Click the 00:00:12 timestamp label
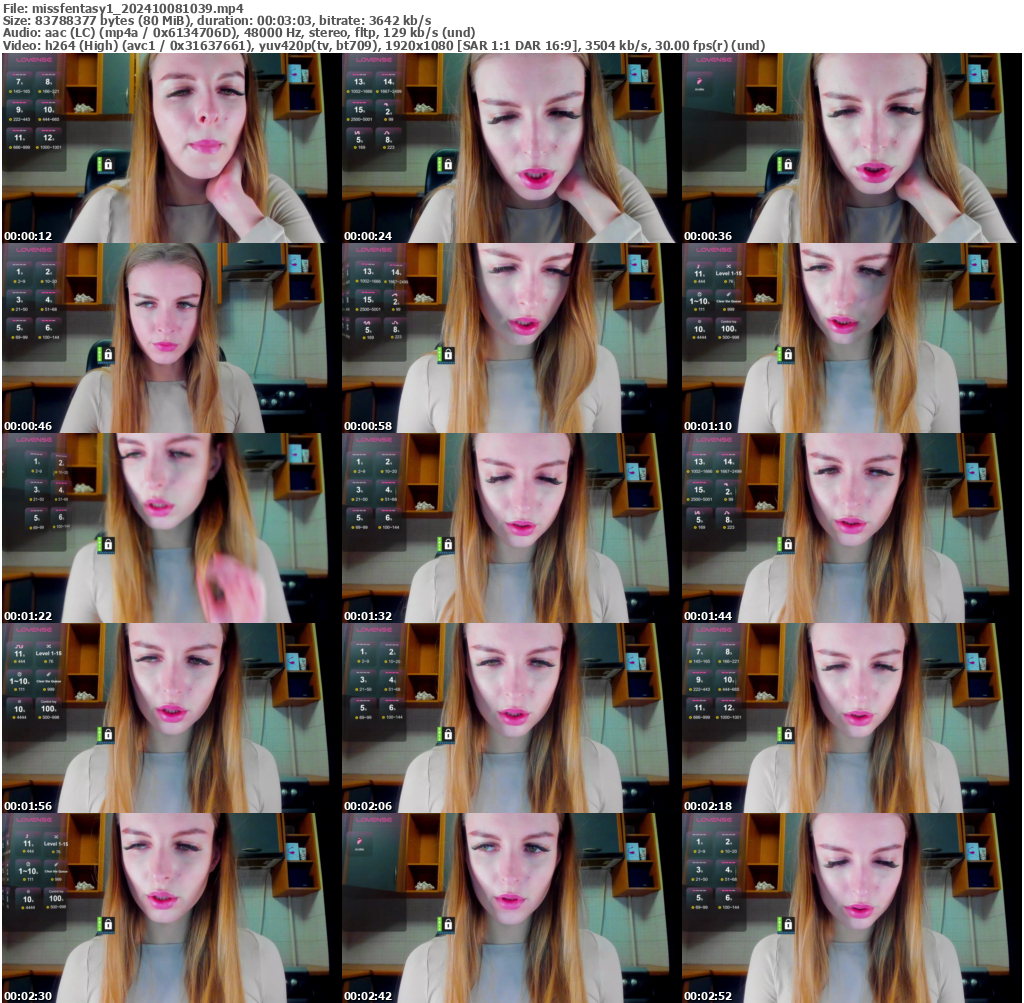 28,235
